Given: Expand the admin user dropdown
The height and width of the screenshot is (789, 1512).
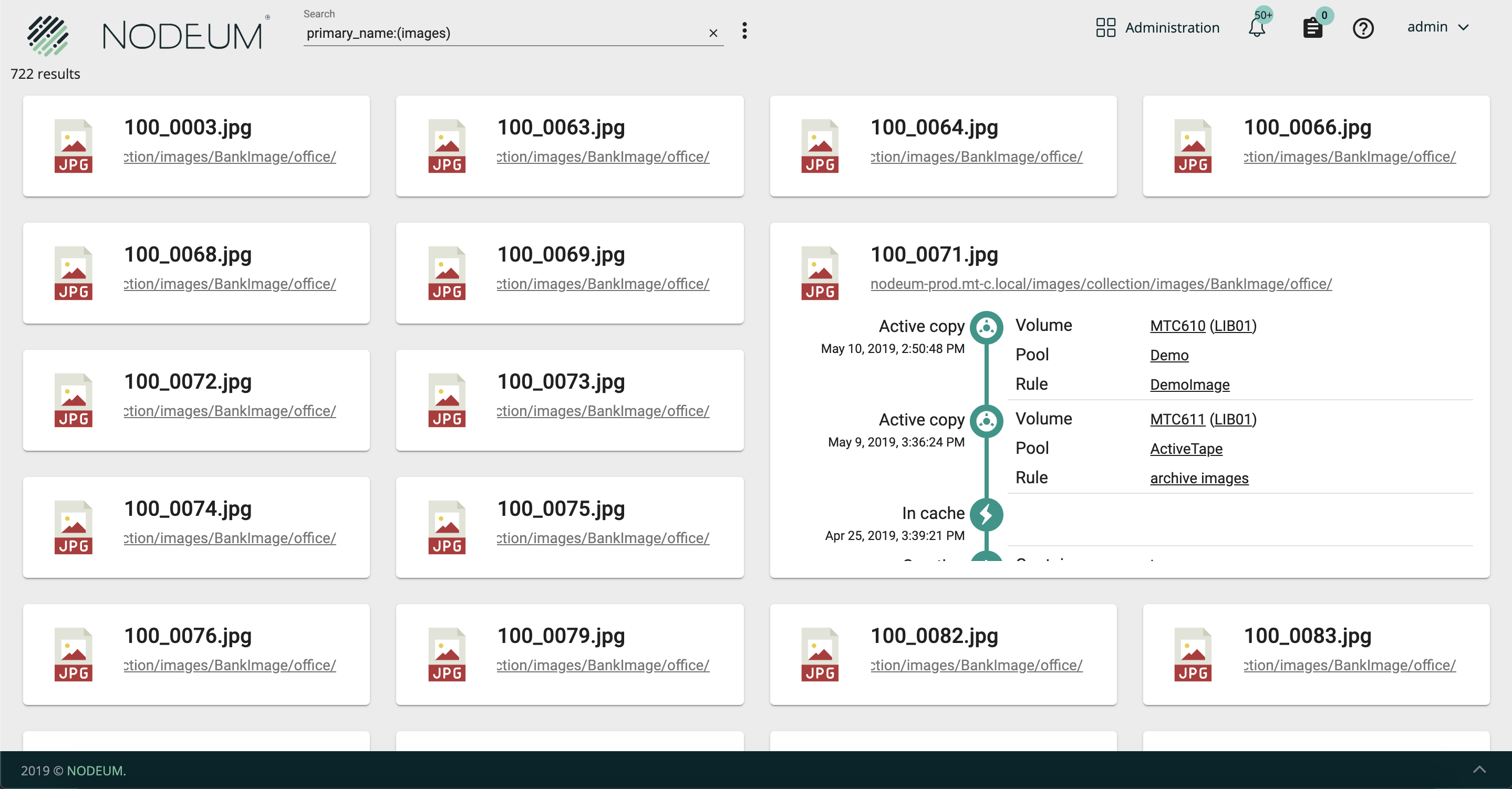Looking at the screenshot, I should tap(1463, 28).
